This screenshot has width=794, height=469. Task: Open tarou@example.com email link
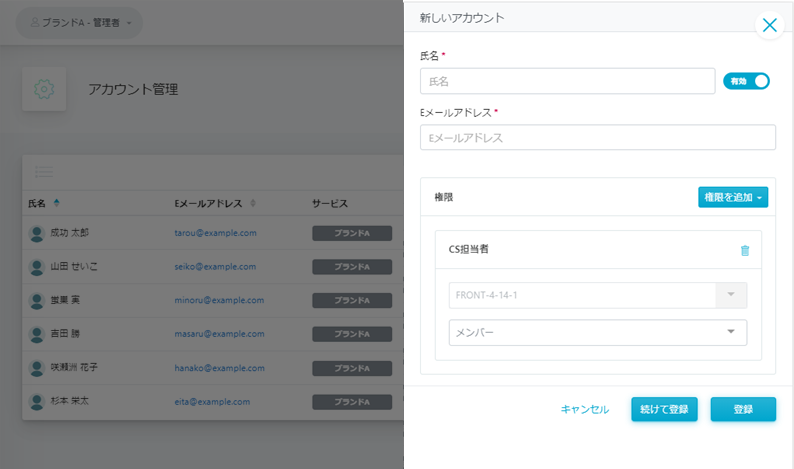[x=215, y=233]
